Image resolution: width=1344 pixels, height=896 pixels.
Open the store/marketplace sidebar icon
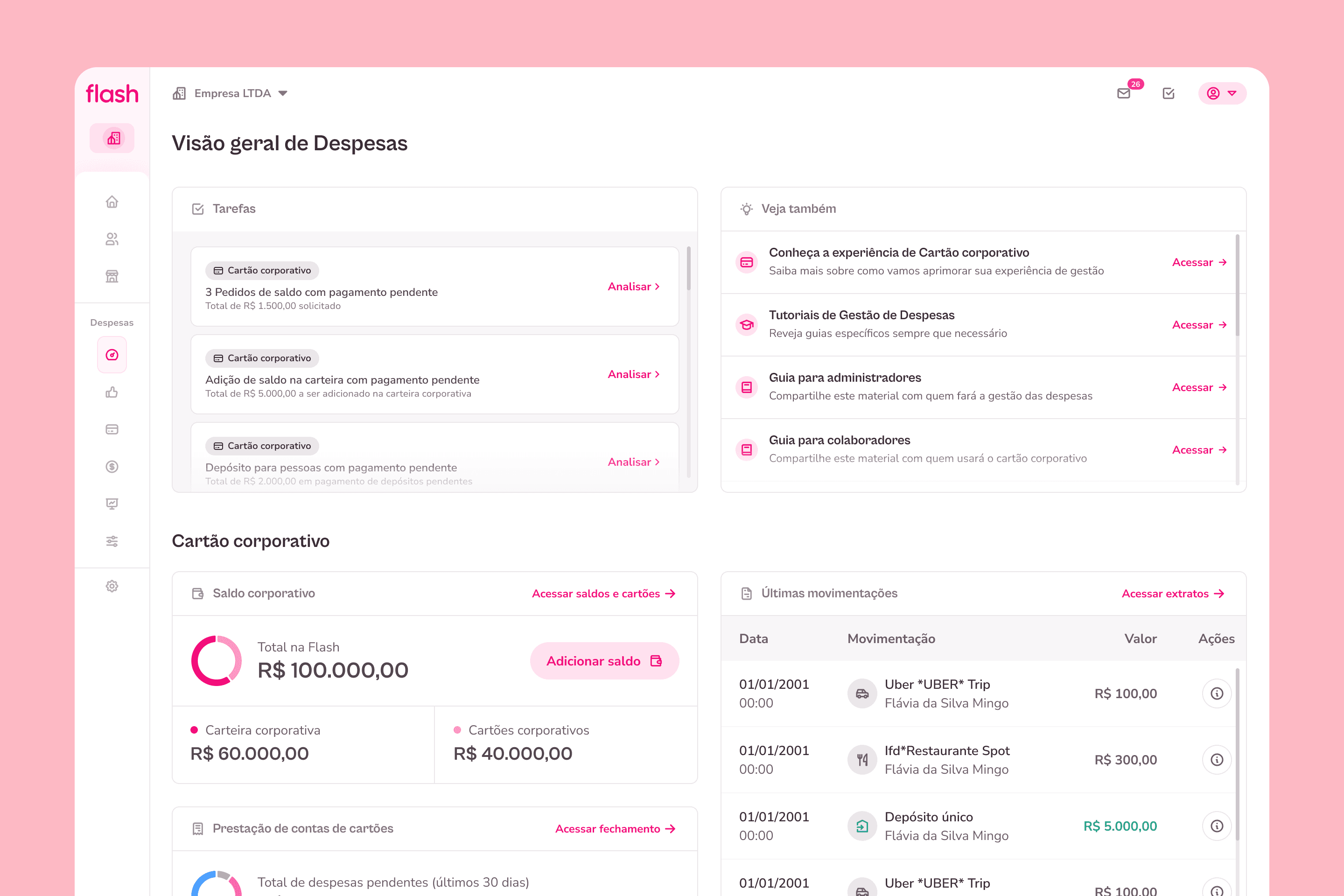click(x=112, y=277)
